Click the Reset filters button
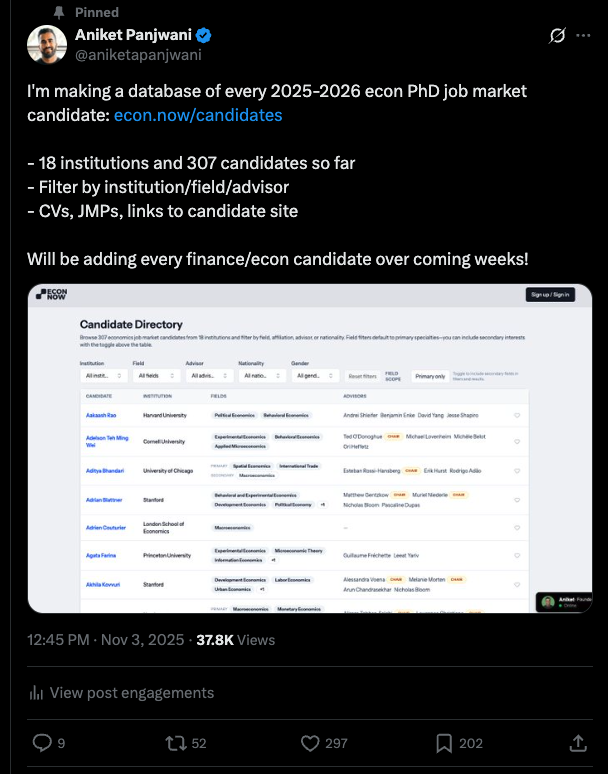608x774 pixels. pos(361,376)
